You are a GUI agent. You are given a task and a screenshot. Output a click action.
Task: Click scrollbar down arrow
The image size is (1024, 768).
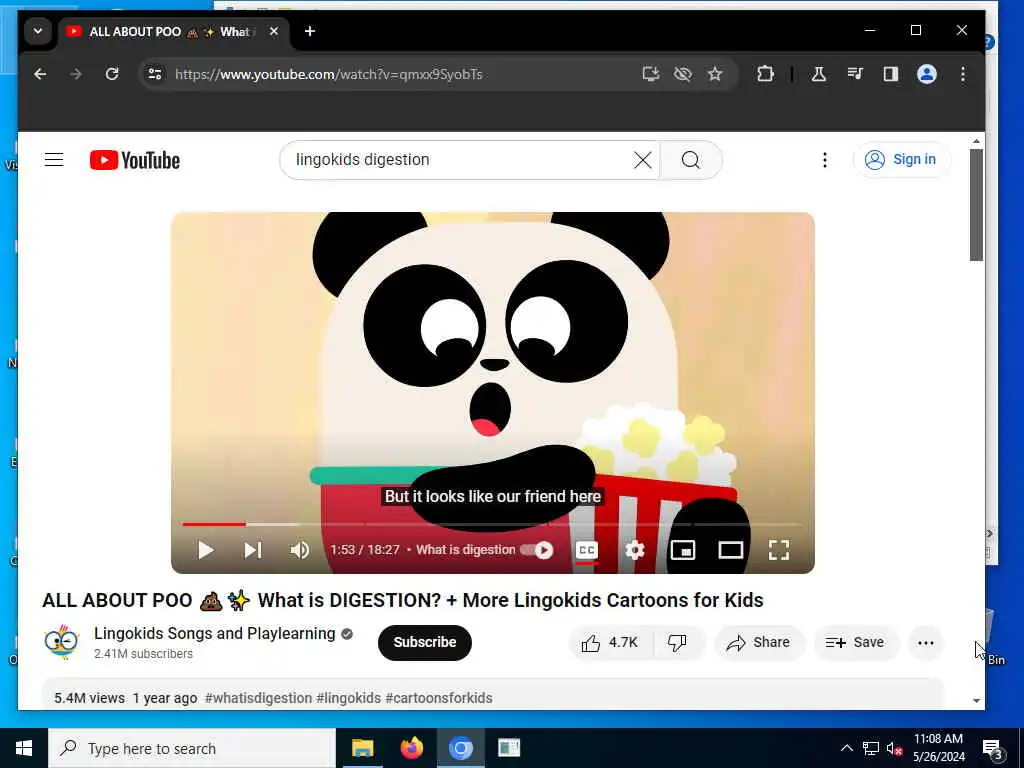pos(976,701)
